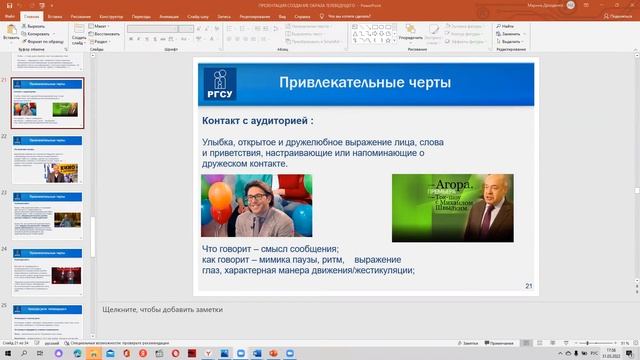The height and width of the screenshot is (360, 640).
Task: Click the Yandex browser icon in taskbar
Action: (208, 353)
